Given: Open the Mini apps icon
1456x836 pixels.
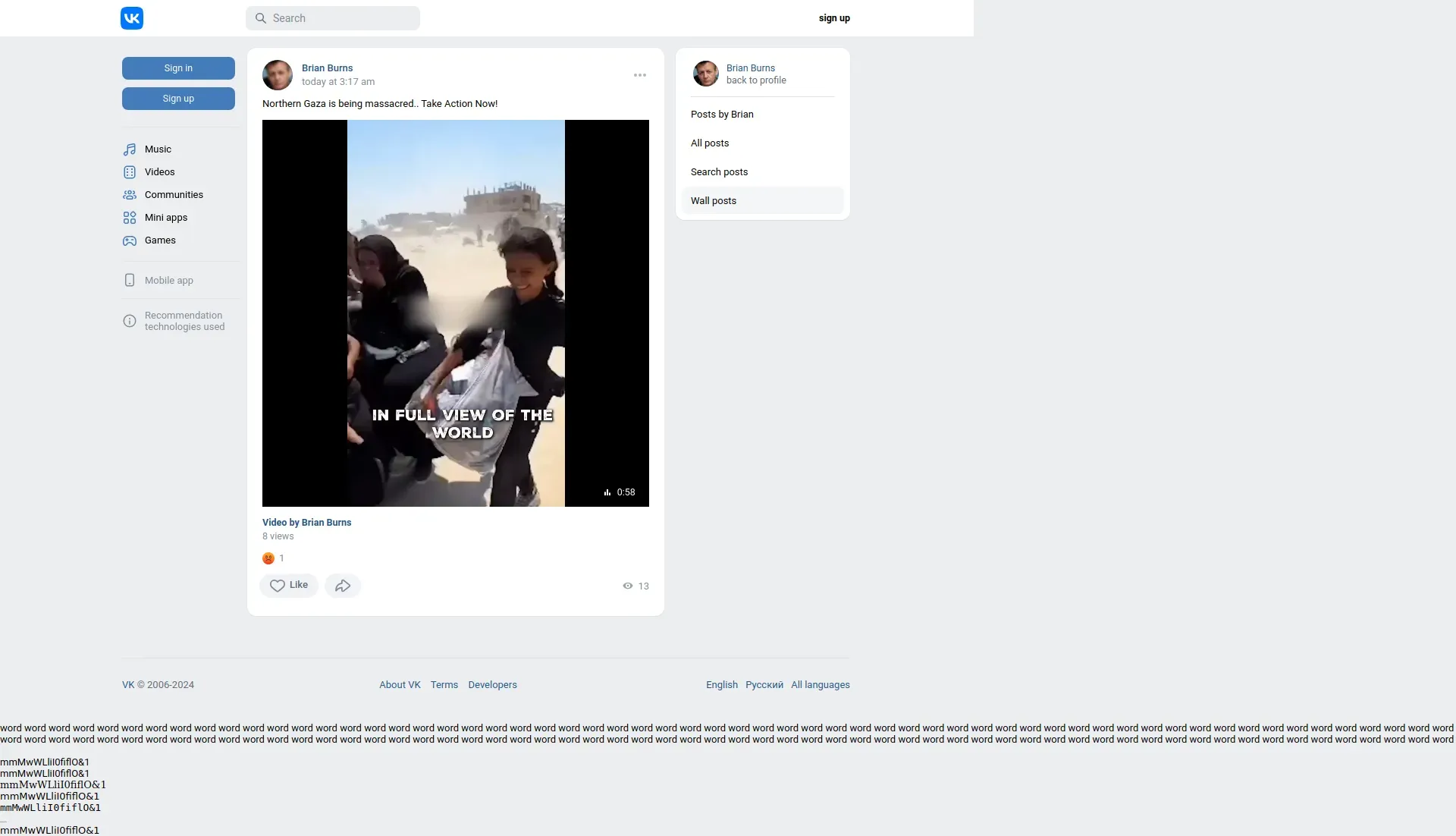Looking at the screenshot, I should [x=130, y=218].
